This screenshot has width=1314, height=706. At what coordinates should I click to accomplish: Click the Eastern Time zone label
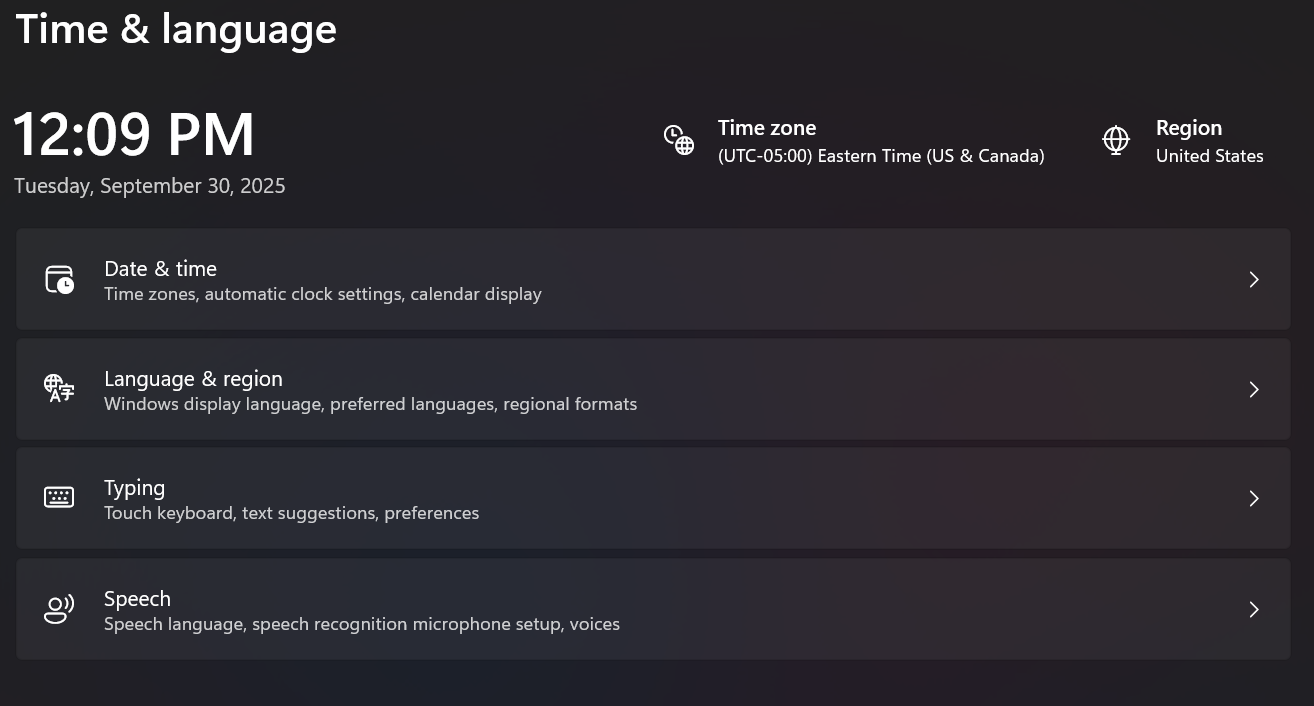click(881, 156)
